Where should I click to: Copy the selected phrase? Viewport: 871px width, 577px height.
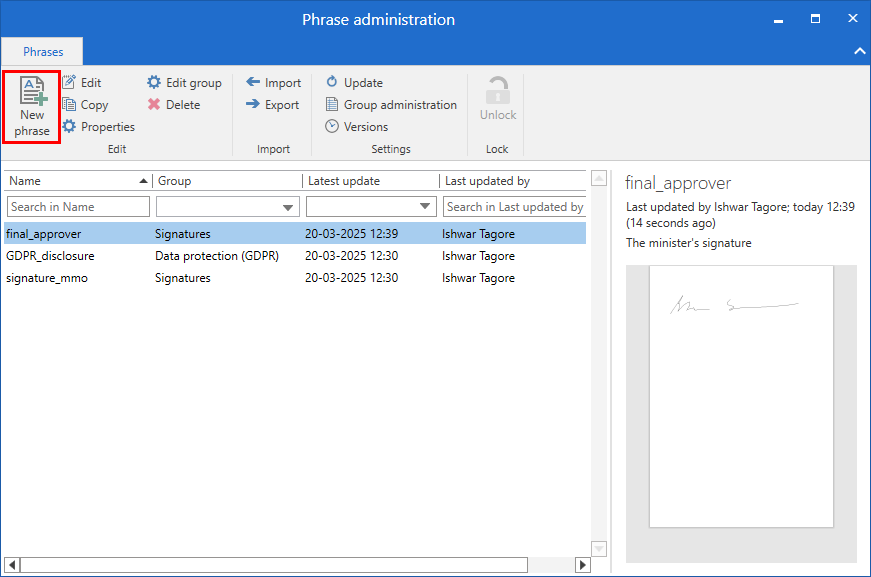(x=70, y=105)
